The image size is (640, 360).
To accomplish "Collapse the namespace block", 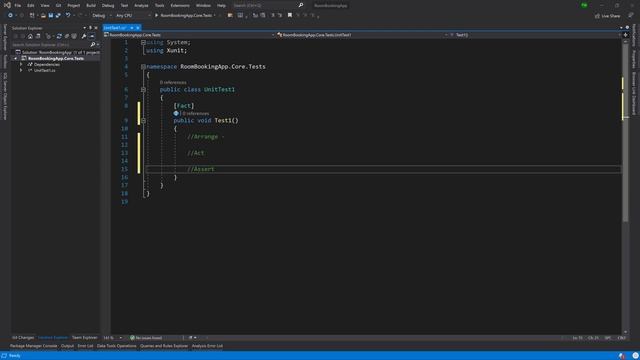I will tap(143, 67).
